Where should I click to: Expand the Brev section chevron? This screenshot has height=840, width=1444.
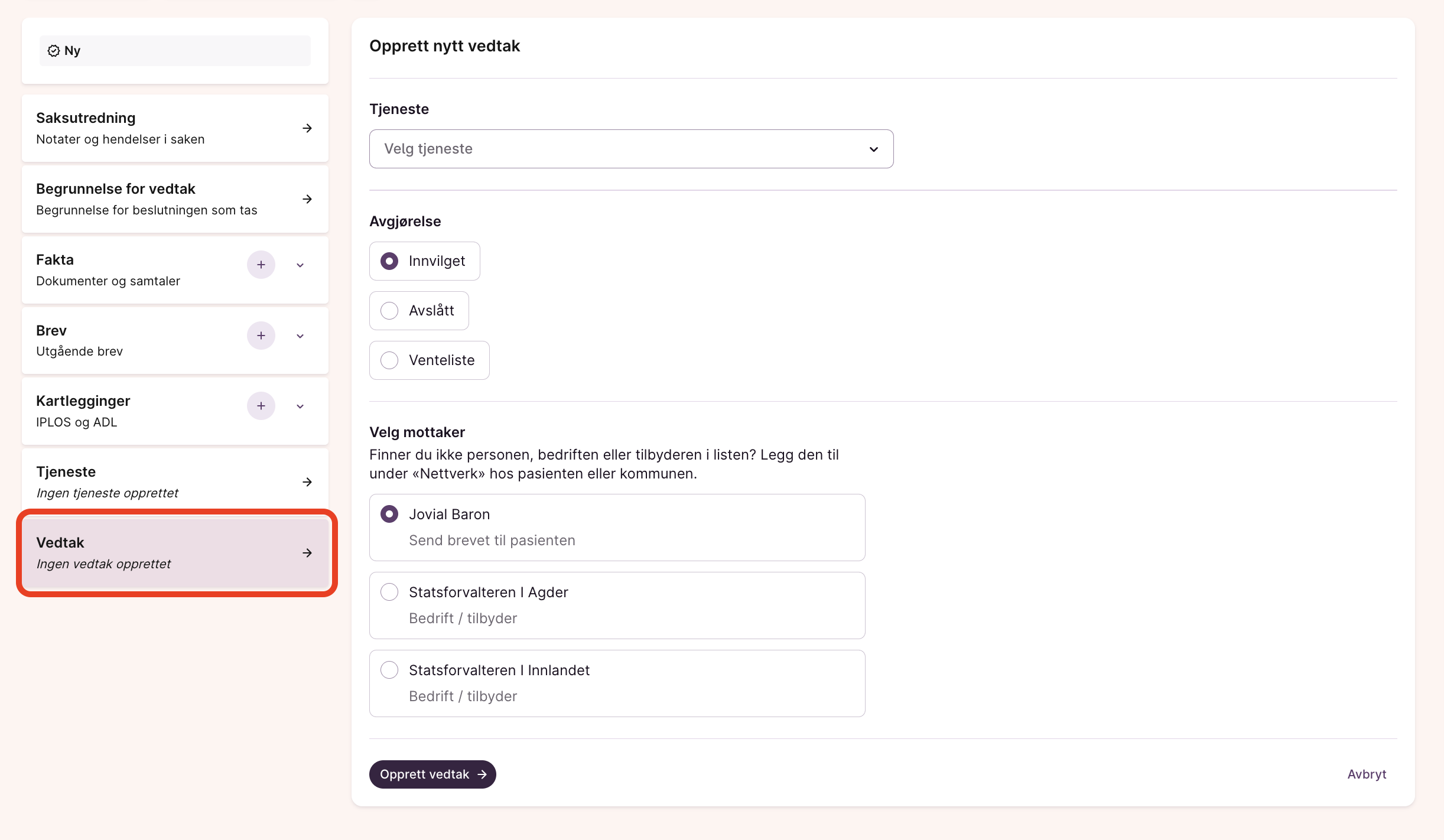[300, 336]
